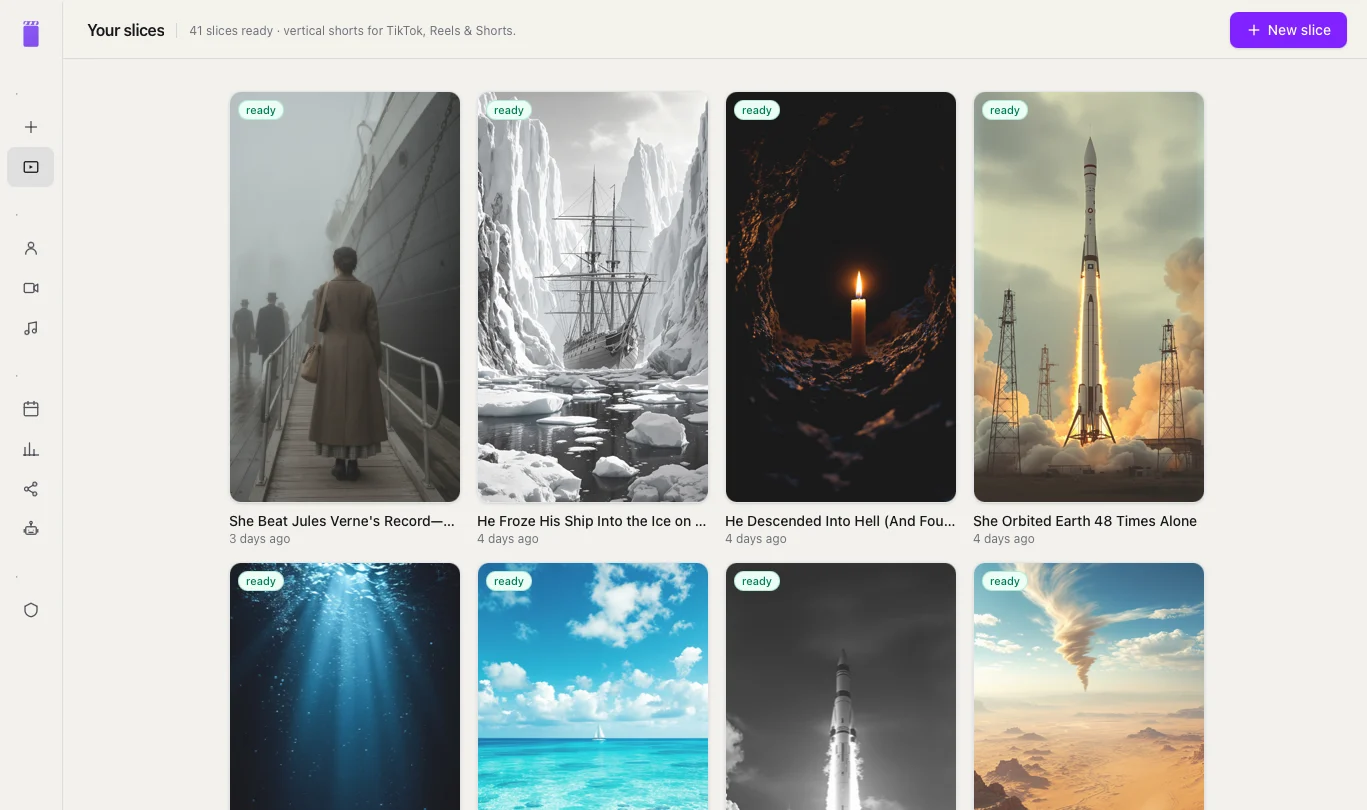1367x810 pixels.
Task: Open the underwater light rays thumbnail
Action: coord(345,686)
